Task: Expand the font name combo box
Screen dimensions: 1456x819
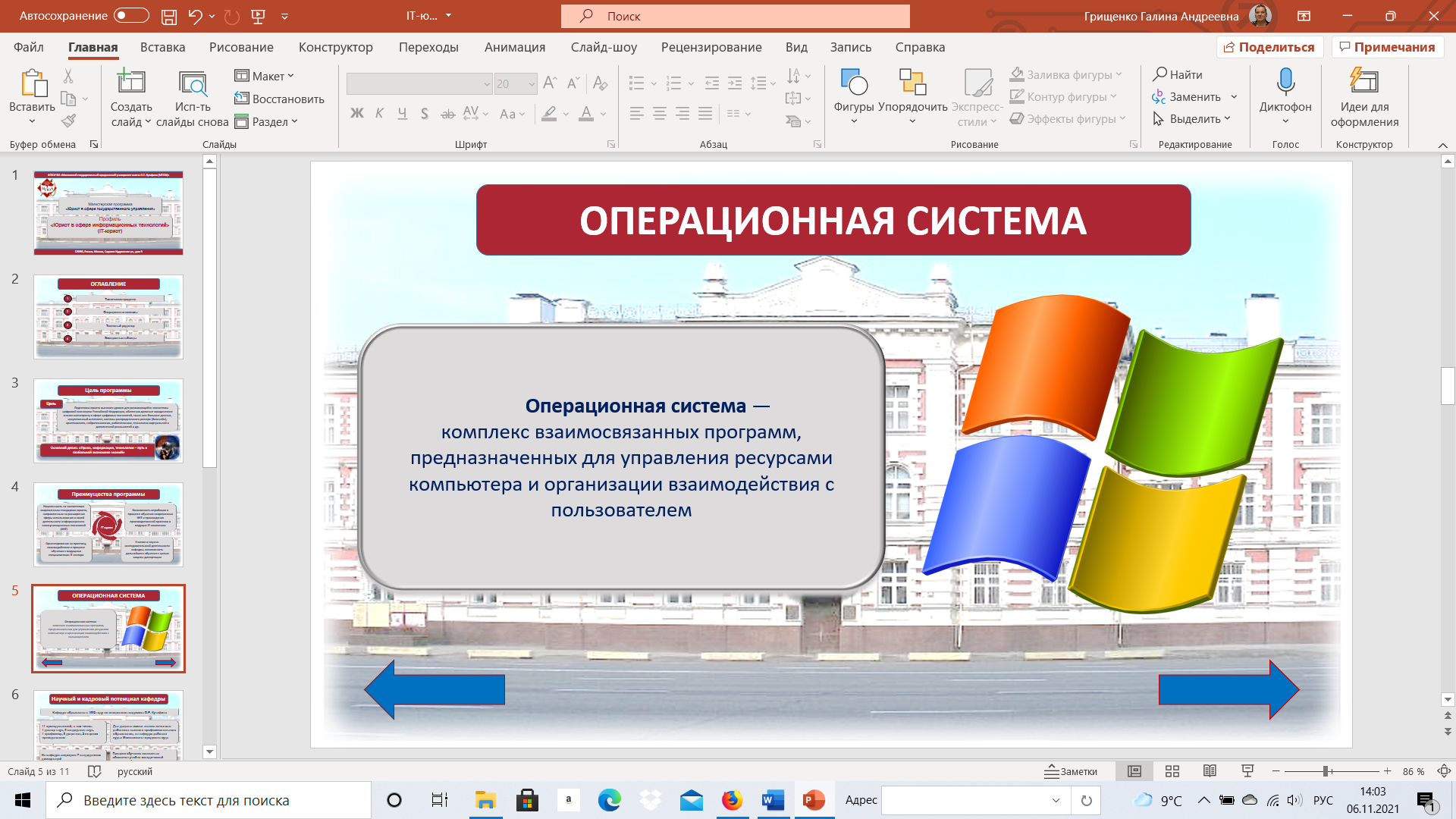Action: tap(486, 83)
